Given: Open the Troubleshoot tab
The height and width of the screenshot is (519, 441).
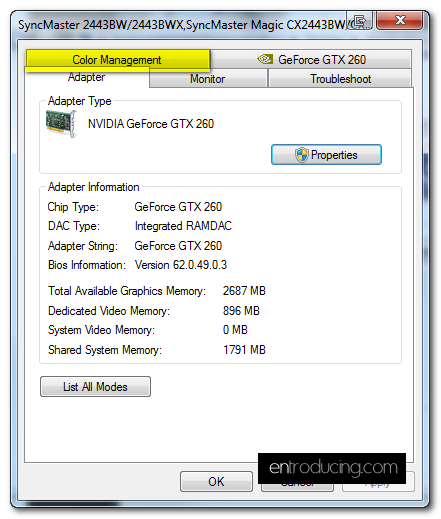Looking at the screenshot, I should pyautogui.click(x=340, y=79).
